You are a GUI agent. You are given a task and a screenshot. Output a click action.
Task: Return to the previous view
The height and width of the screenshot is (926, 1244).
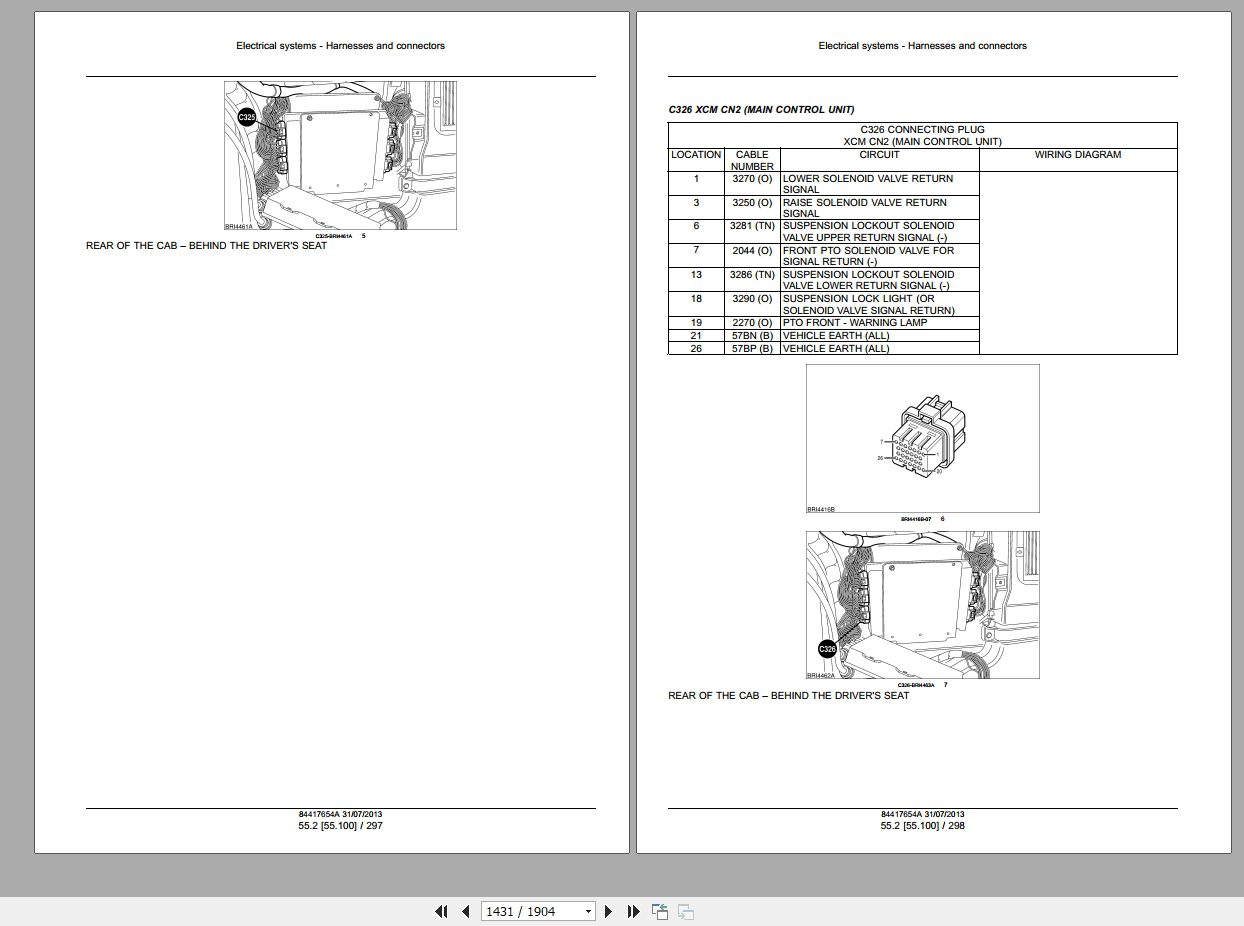[659, 911]
